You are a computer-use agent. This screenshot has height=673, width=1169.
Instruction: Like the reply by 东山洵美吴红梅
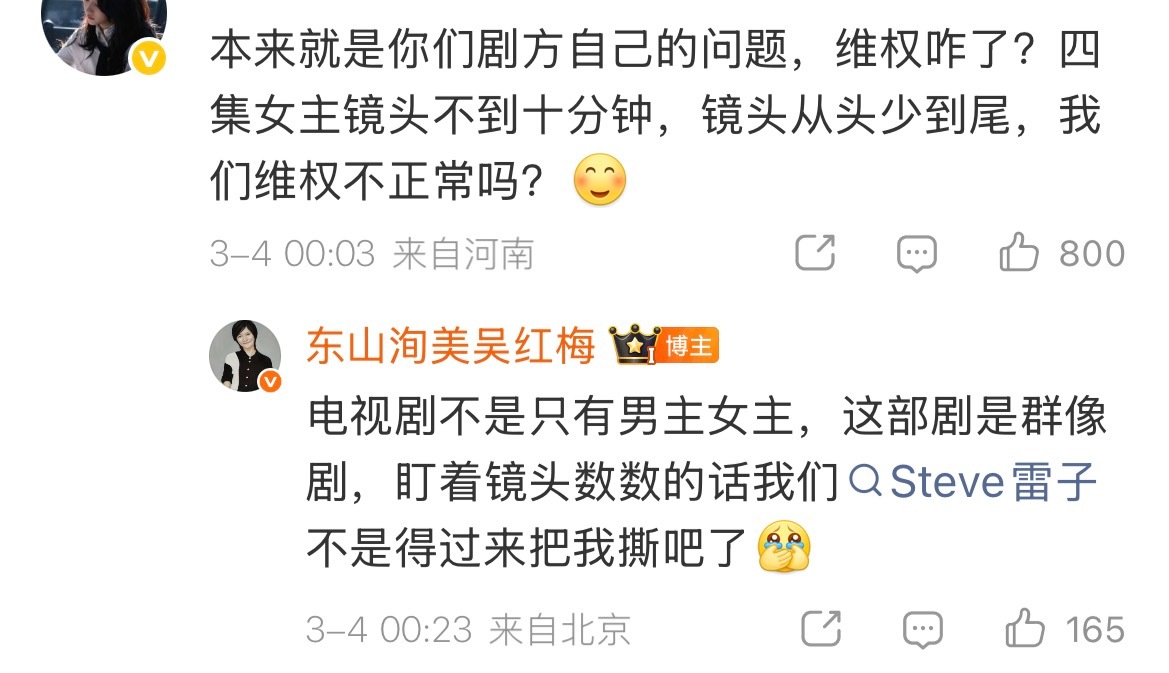tap(1025, 628)
